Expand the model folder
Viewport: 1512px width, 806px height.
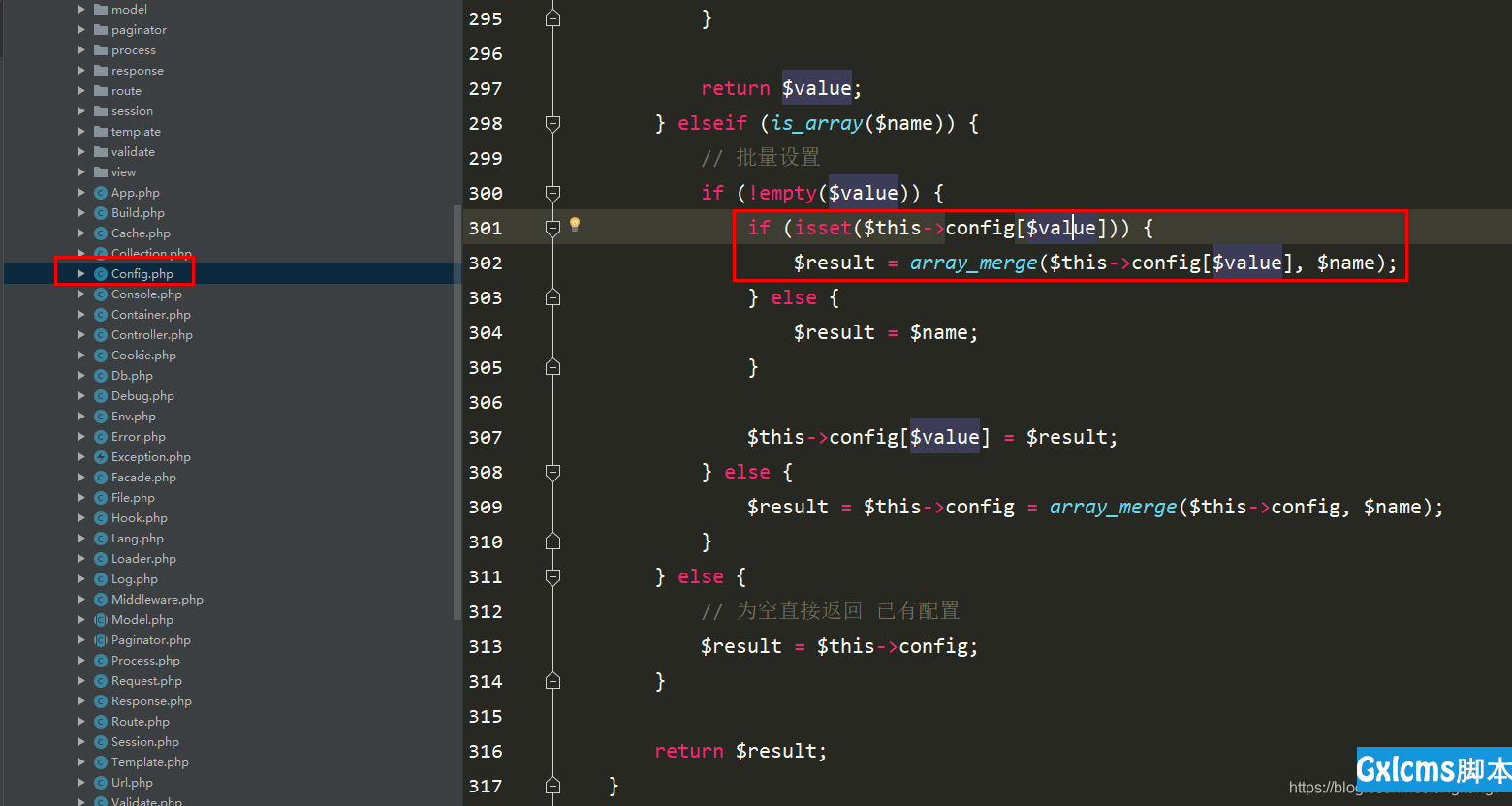(x=81, y=10)
